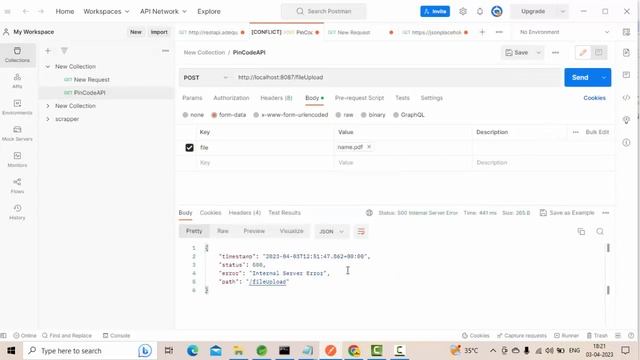This screenshot has height=360, width=640.
Task: Select the form-data body type
Action: pyautogui.click(x=229, y=115)
